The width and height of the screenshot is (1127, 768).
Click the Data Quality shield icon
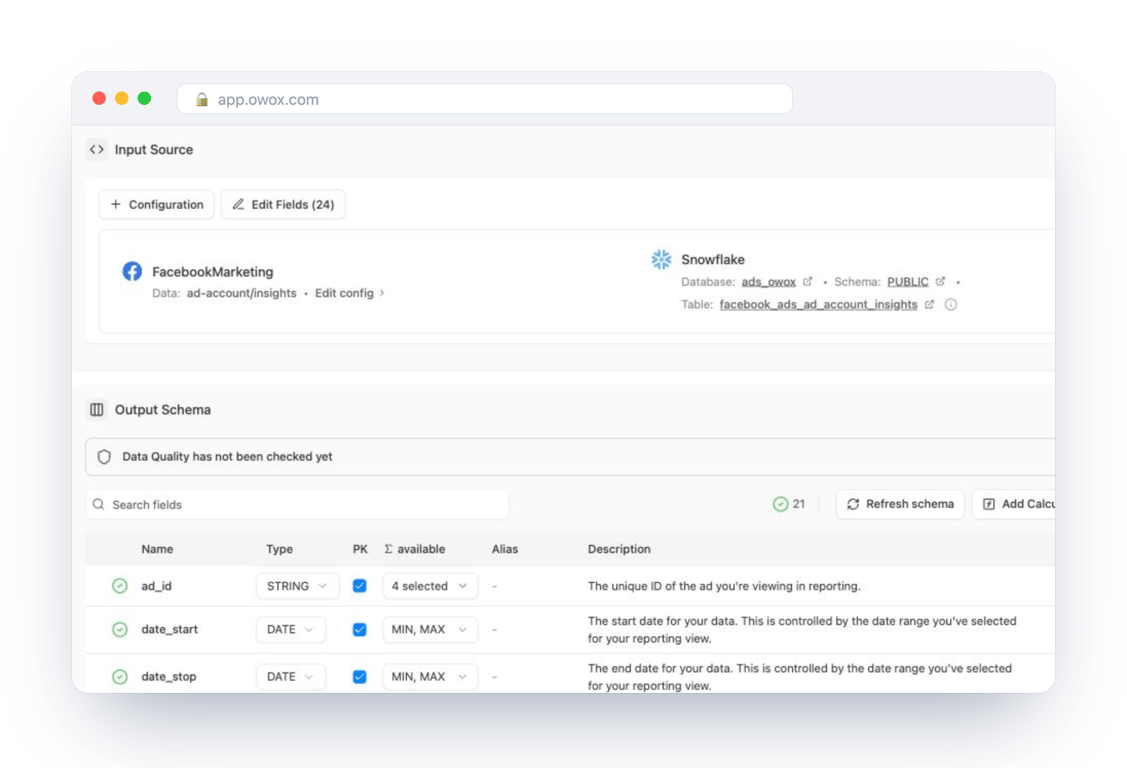(104, 457)
